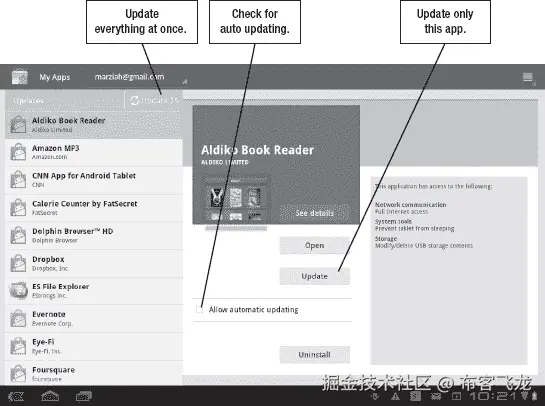545x406 pixels.
Task: Click the Open button
Action: (315, 245)
